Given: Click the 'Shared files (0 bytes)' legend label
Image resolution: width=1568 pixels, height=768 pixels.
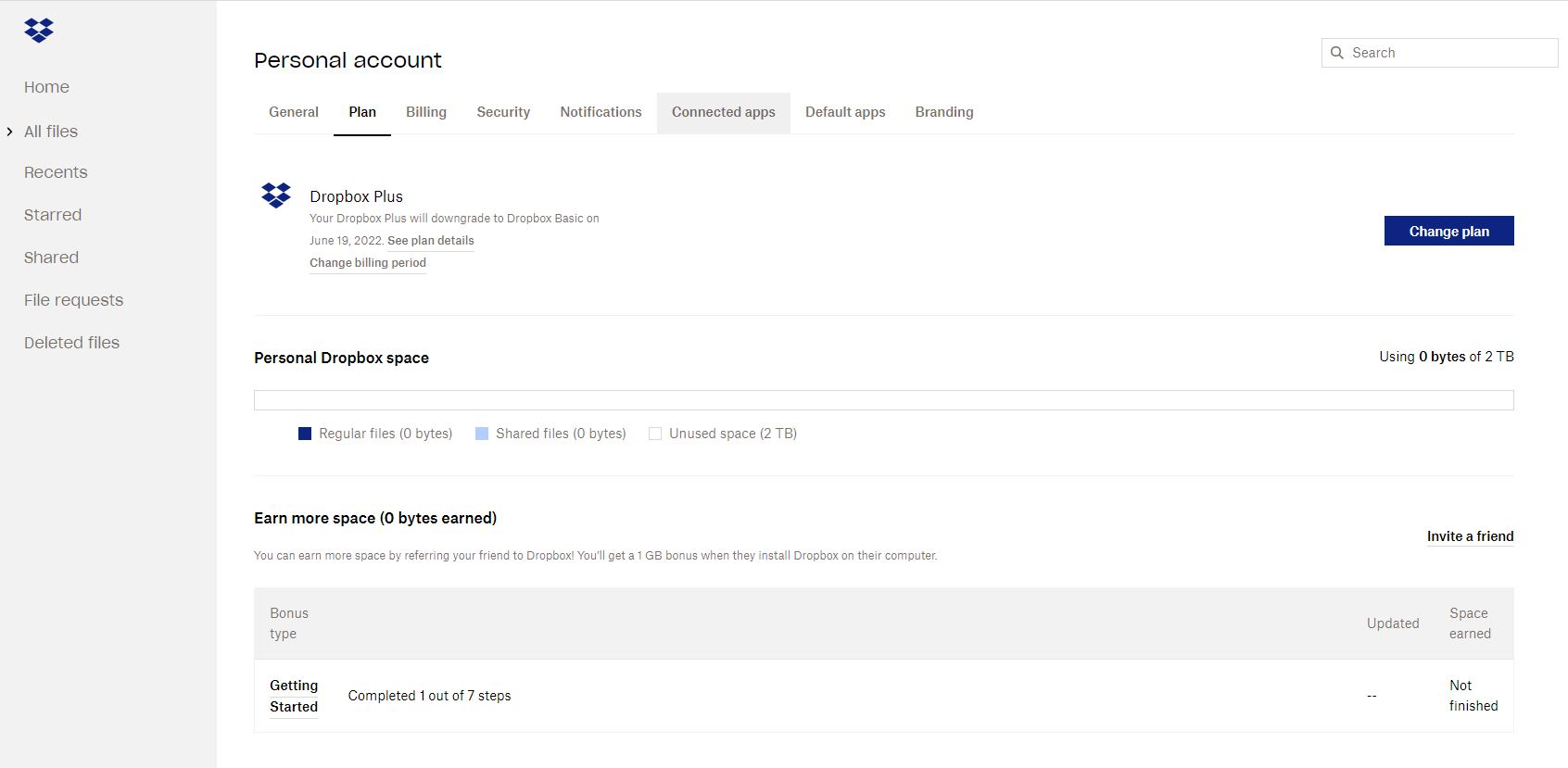Looking at the screenshot, I should (561, 434).
